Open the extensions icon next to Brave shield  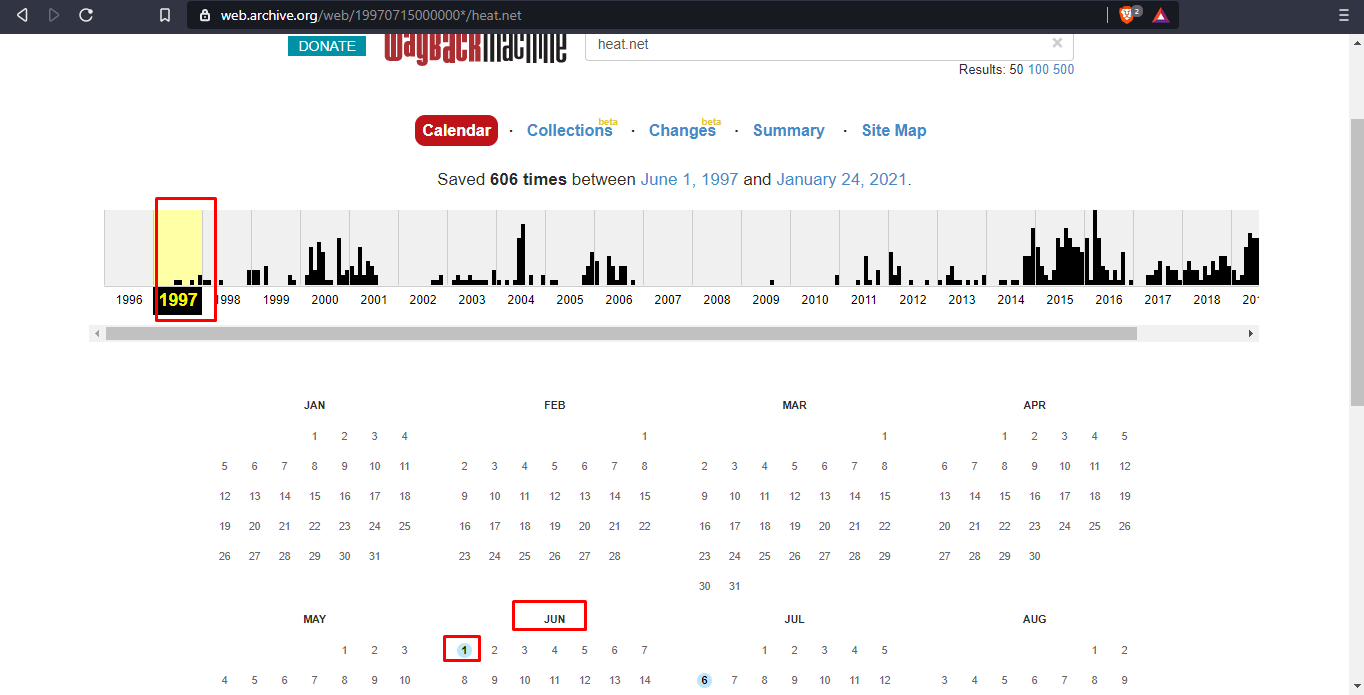(x=1159, y=15)
